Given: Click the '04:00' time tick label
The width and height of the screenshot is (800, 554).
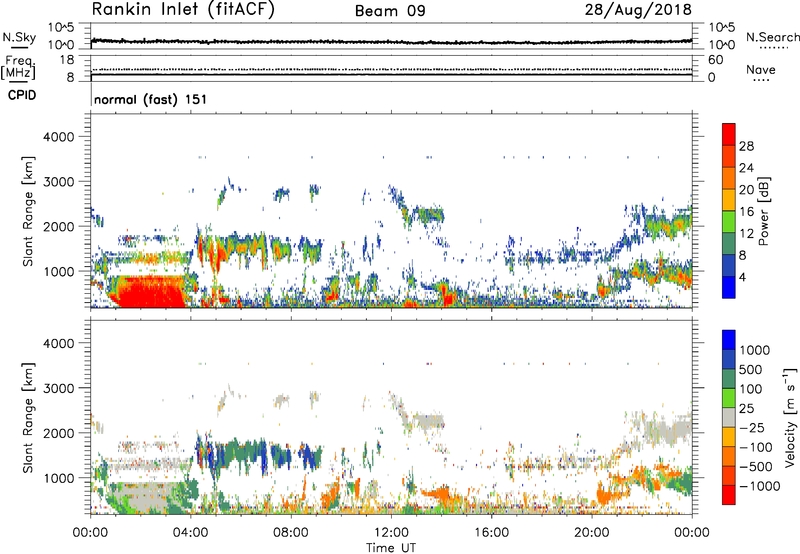Looking at the screenshot, I should pos(190,533).
